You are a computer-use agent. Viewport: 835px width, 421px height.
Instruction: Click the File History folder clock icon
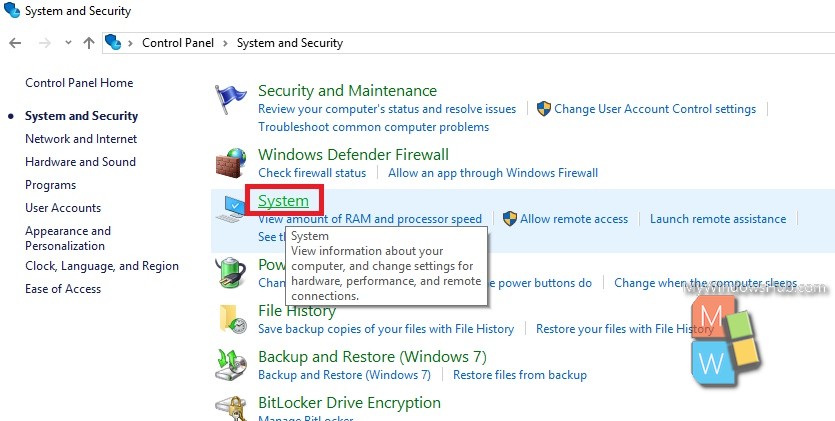coord(233,319)
